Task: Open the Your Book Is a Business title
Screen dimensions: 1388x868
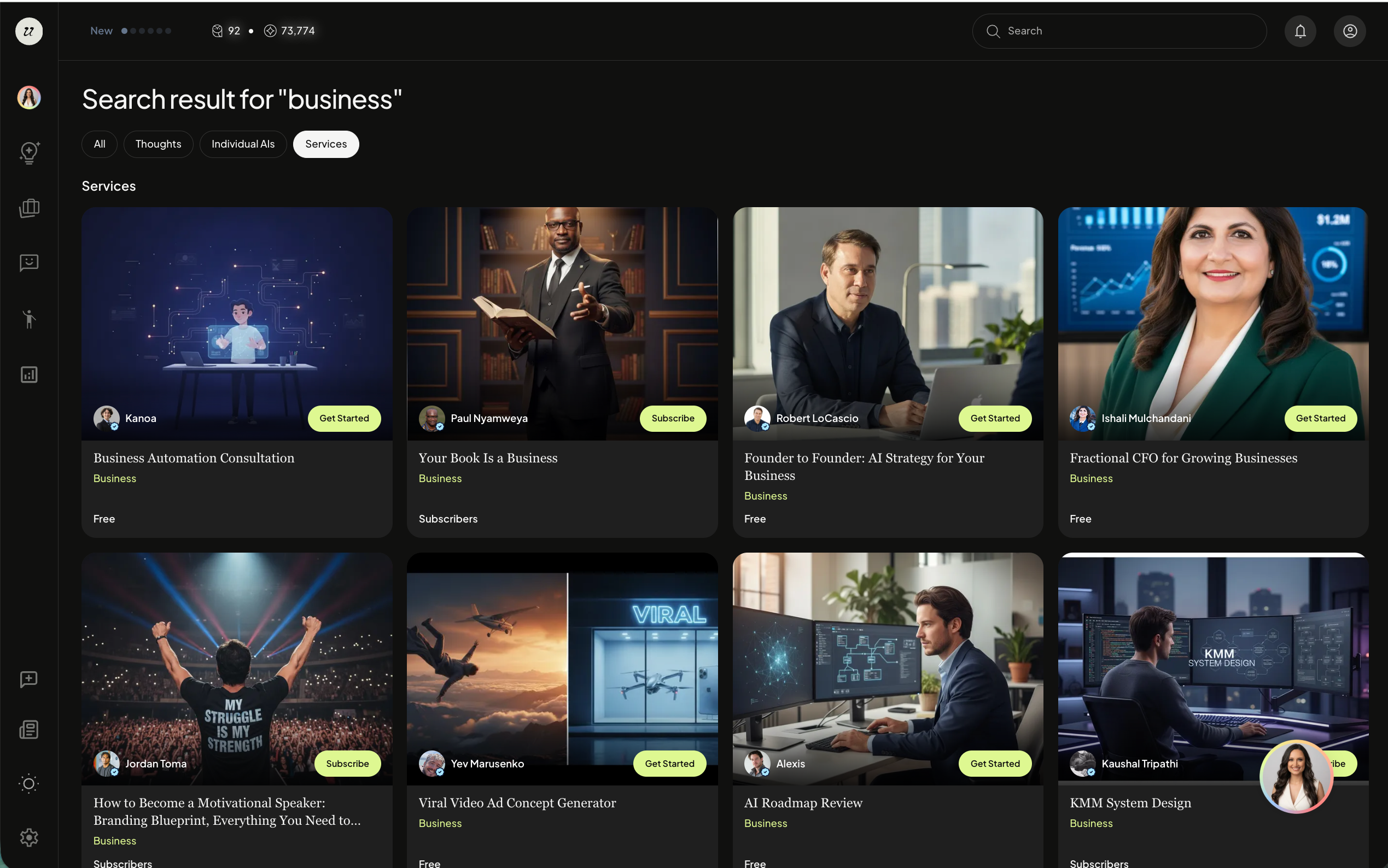Action: coord(488,458)
